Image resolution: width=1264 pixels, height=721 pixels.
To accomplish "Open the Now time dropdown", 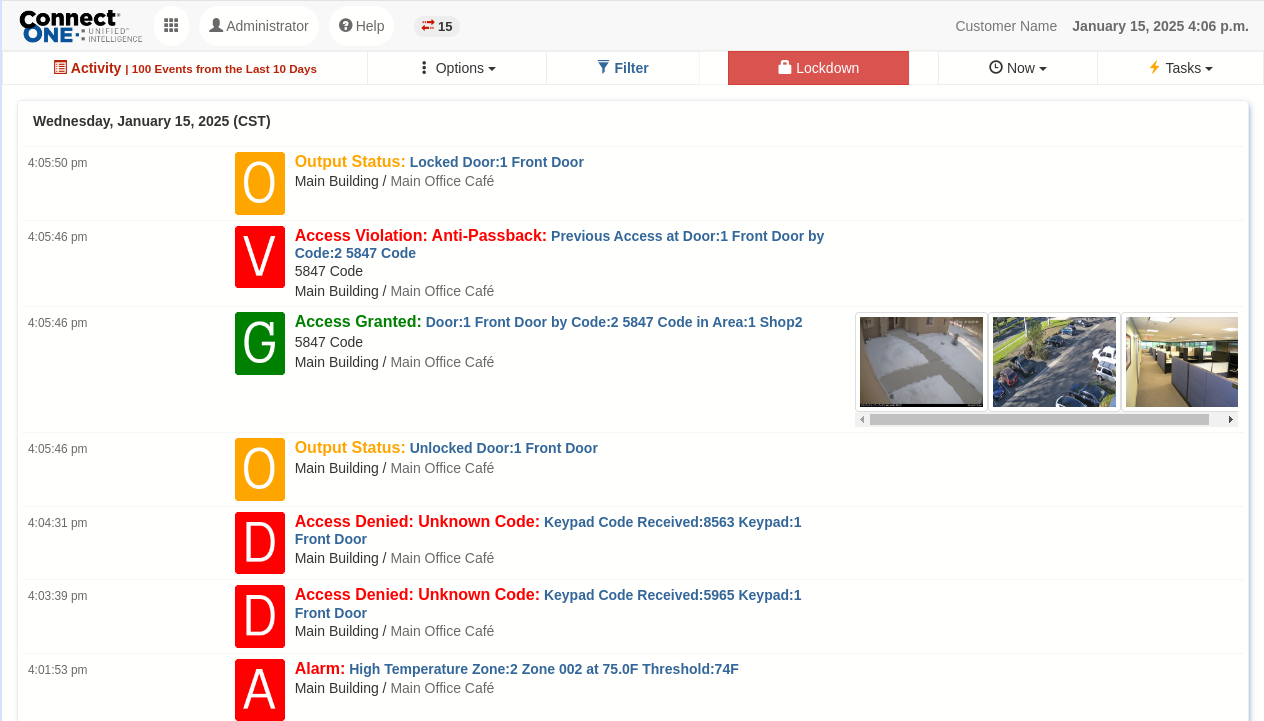I will (1018, 68).
